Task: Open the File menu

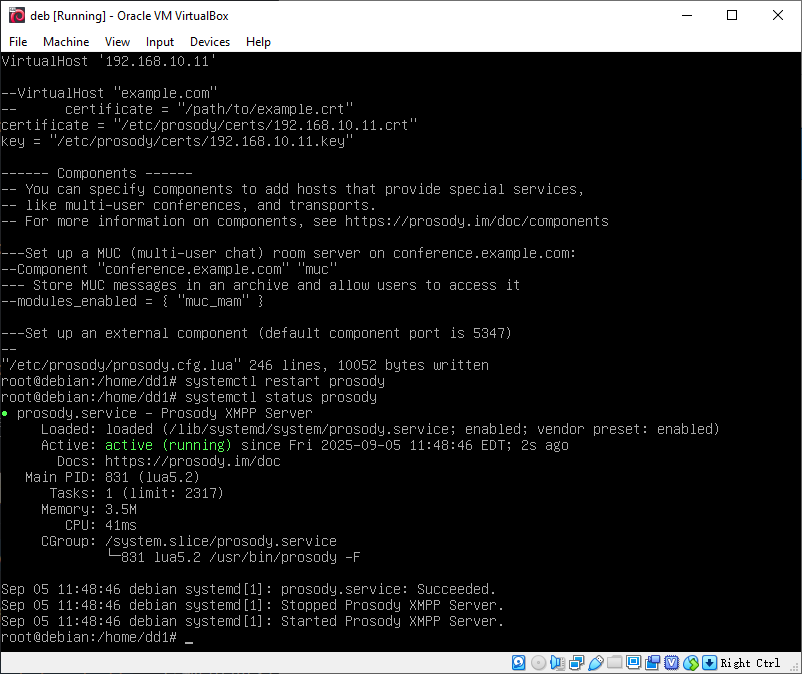Action: pos(18,42)
